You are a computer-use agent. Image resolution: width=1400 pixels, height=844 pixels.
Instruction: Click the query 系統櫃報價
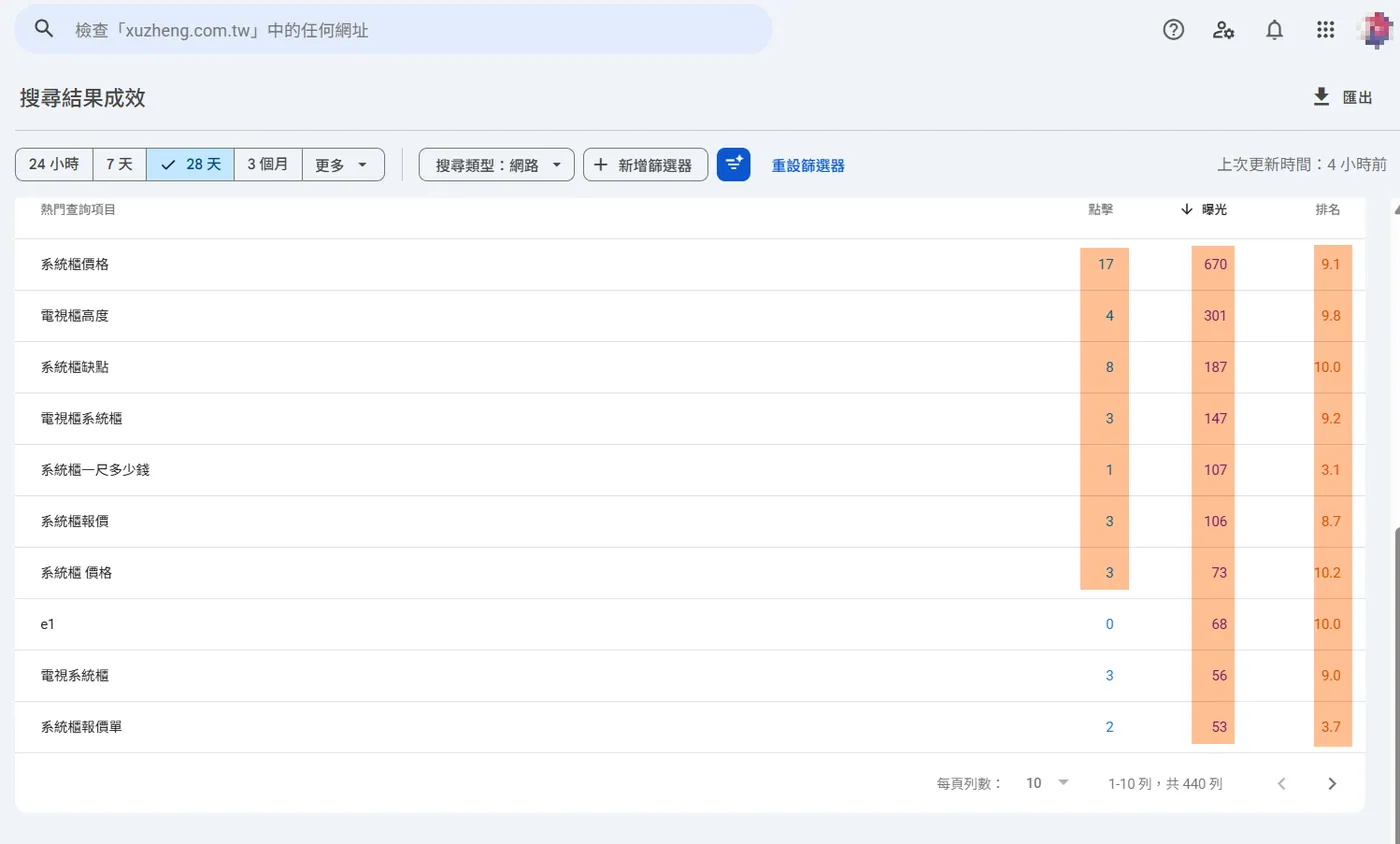tap(75, 522)
